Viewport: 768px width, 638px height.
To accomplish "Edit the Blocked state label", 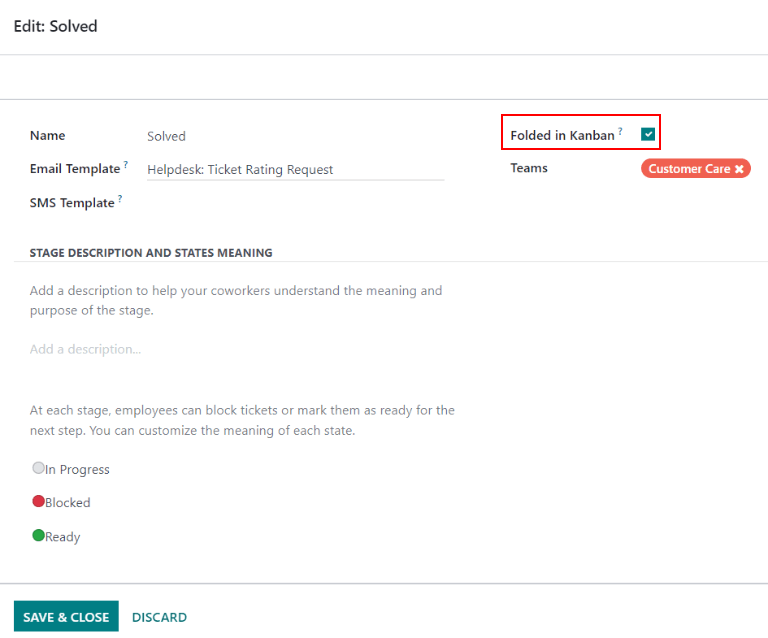I will click(68, 503).
